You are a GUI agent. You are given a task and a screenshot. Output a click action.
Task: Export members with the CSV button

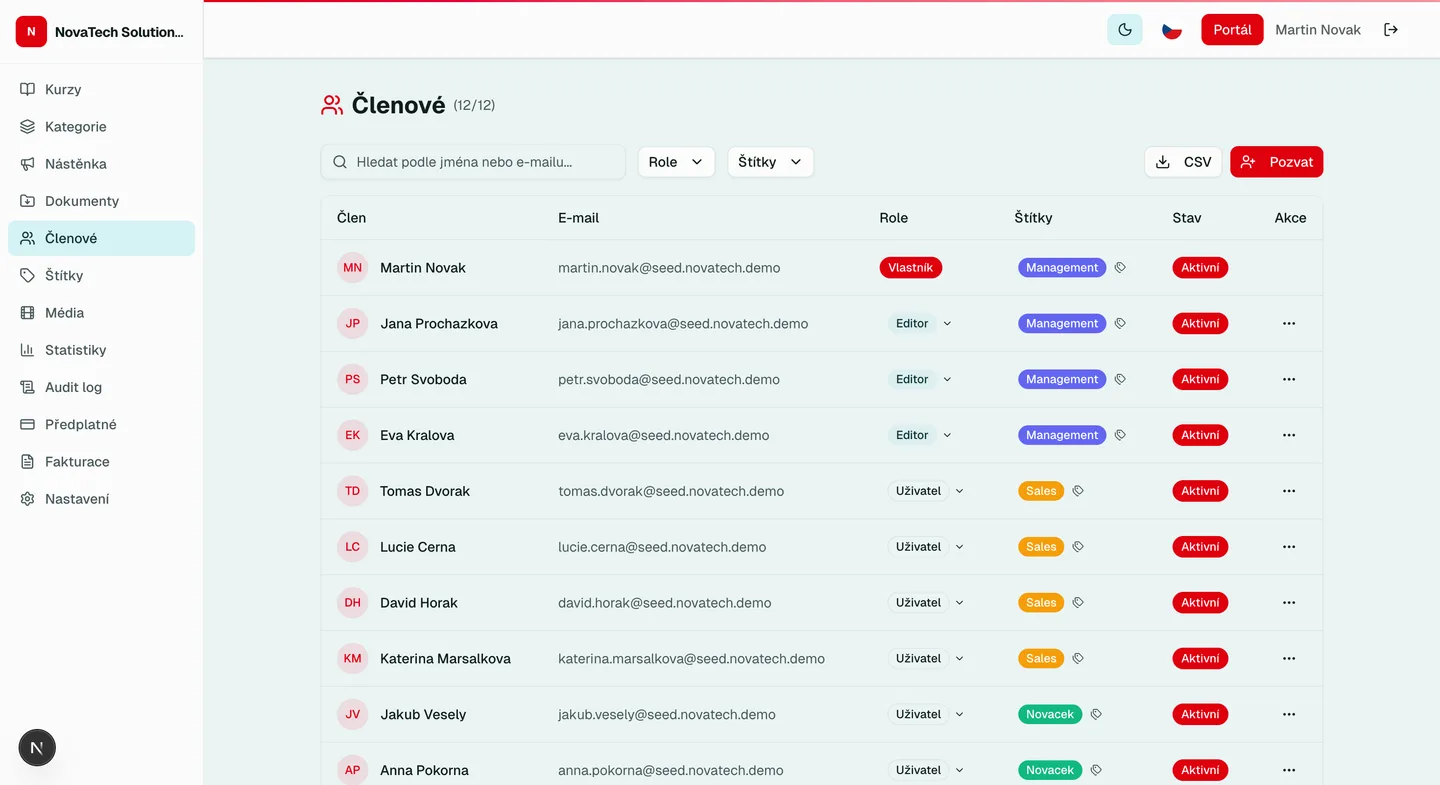click(x=1183, y=162)
